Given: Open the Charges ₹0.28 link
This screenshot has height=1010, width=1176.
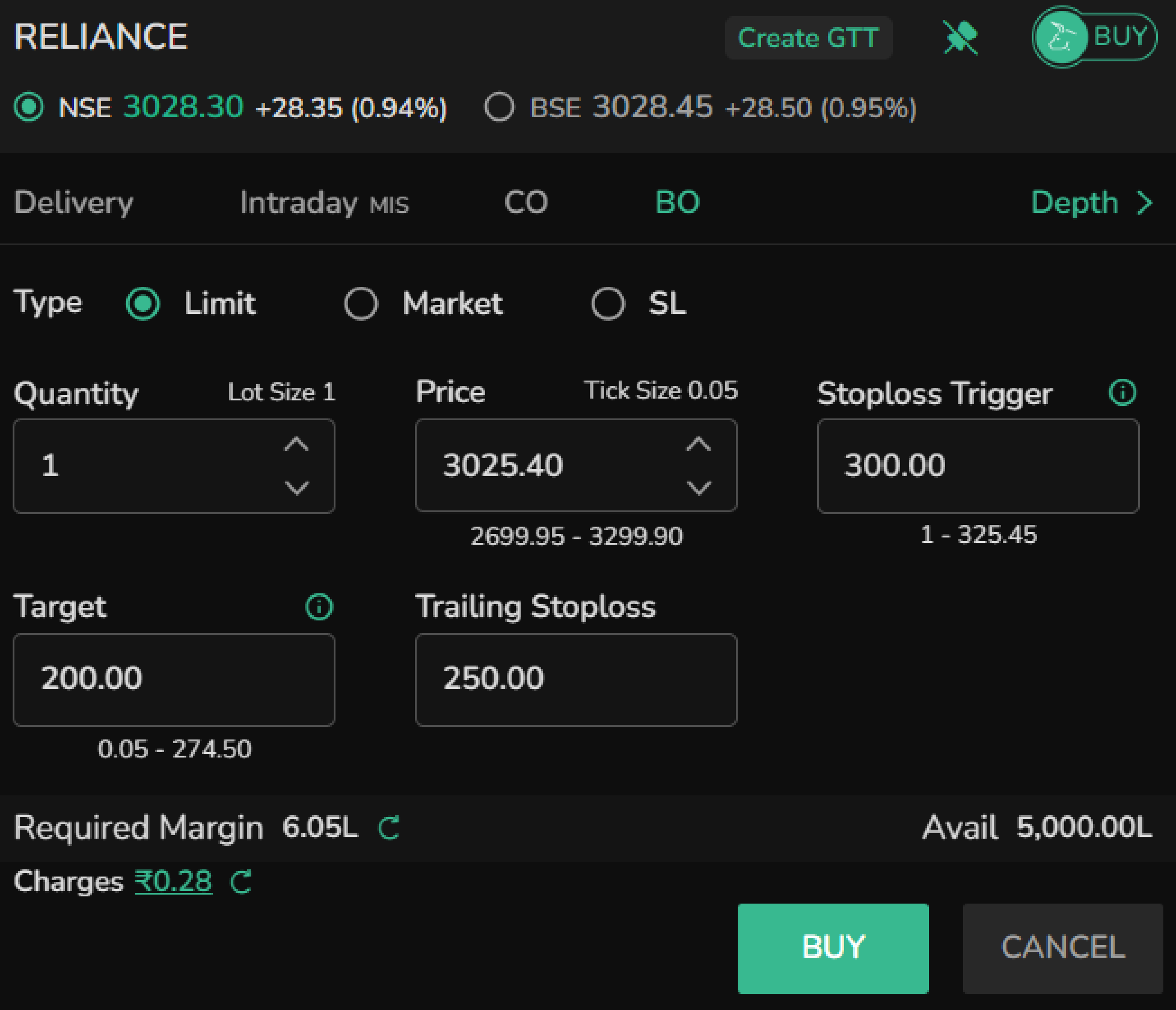Looking at the screenshot, I should pos(174,882).
